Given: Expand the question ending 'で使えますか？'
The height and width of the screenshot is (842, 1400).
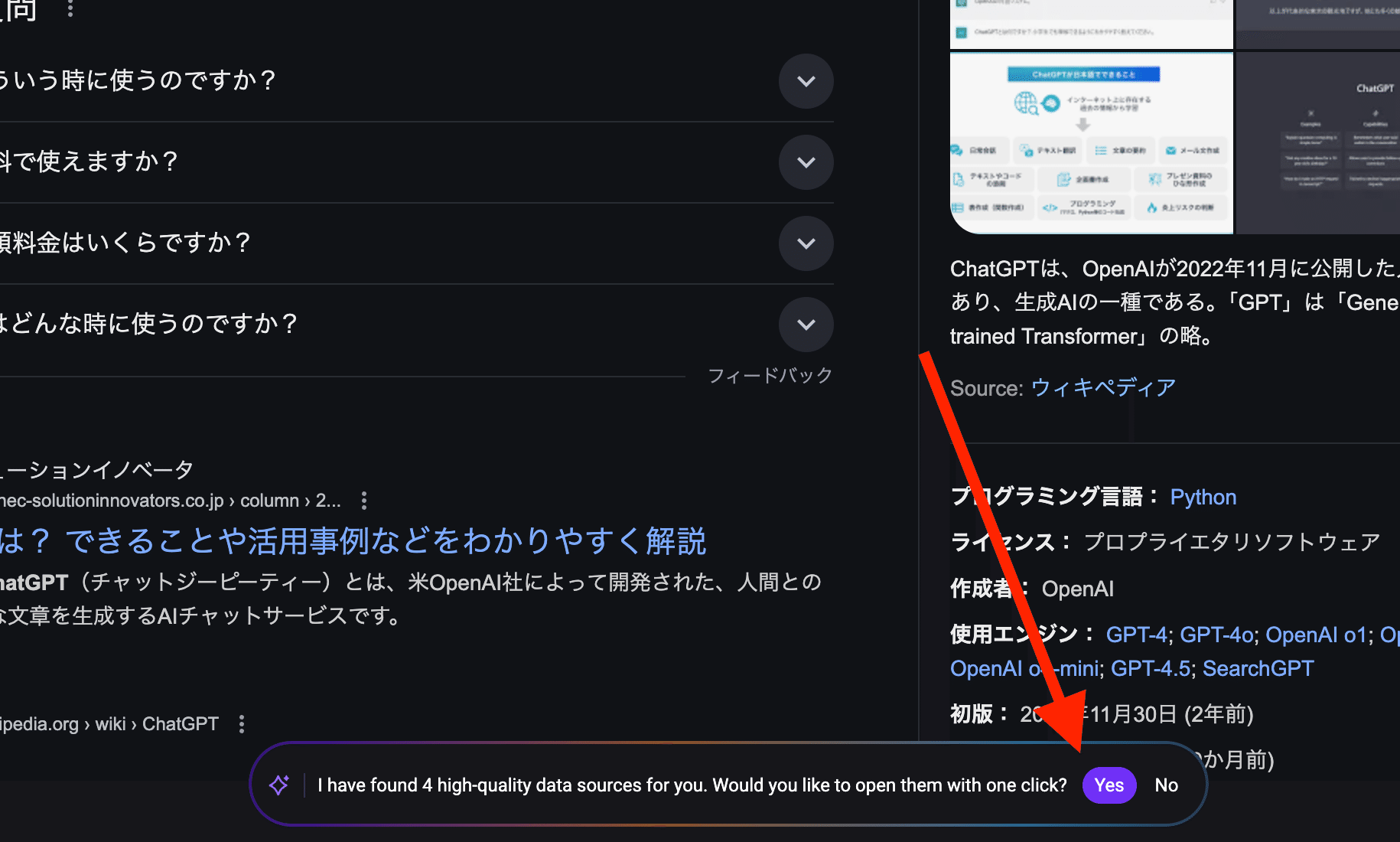Looking at the screenshot, I should [806, 162].
